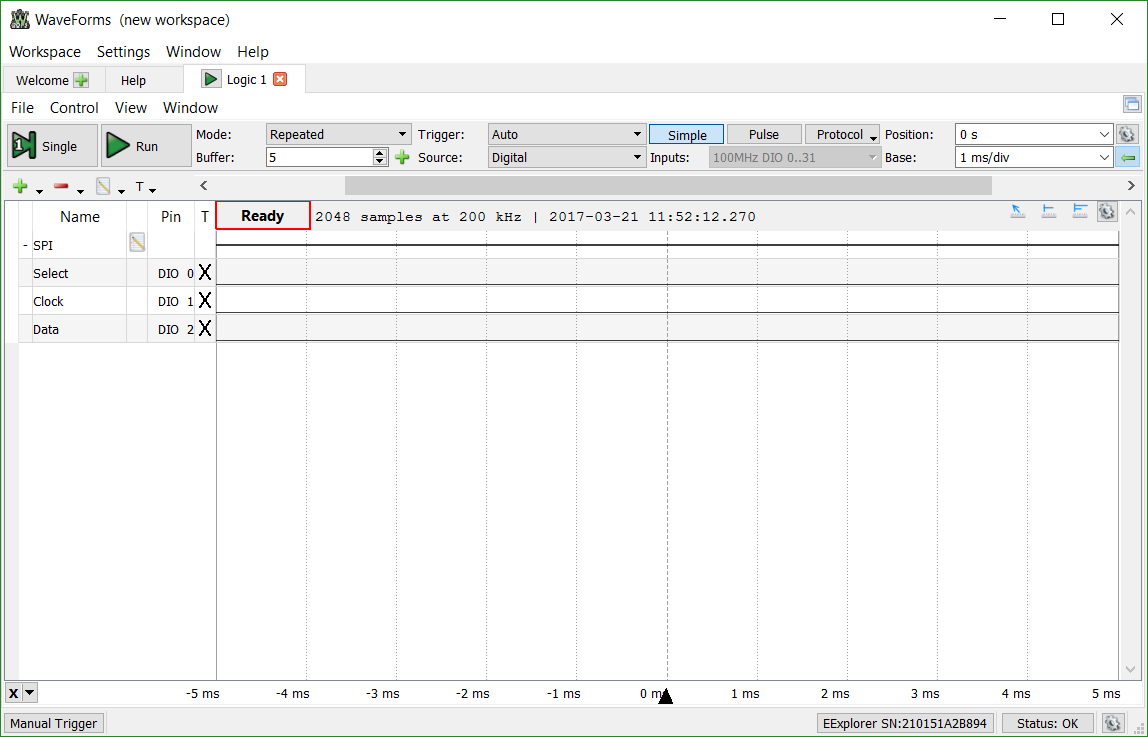Open the Control menu
1148x737 pixels.
(74, 108)
